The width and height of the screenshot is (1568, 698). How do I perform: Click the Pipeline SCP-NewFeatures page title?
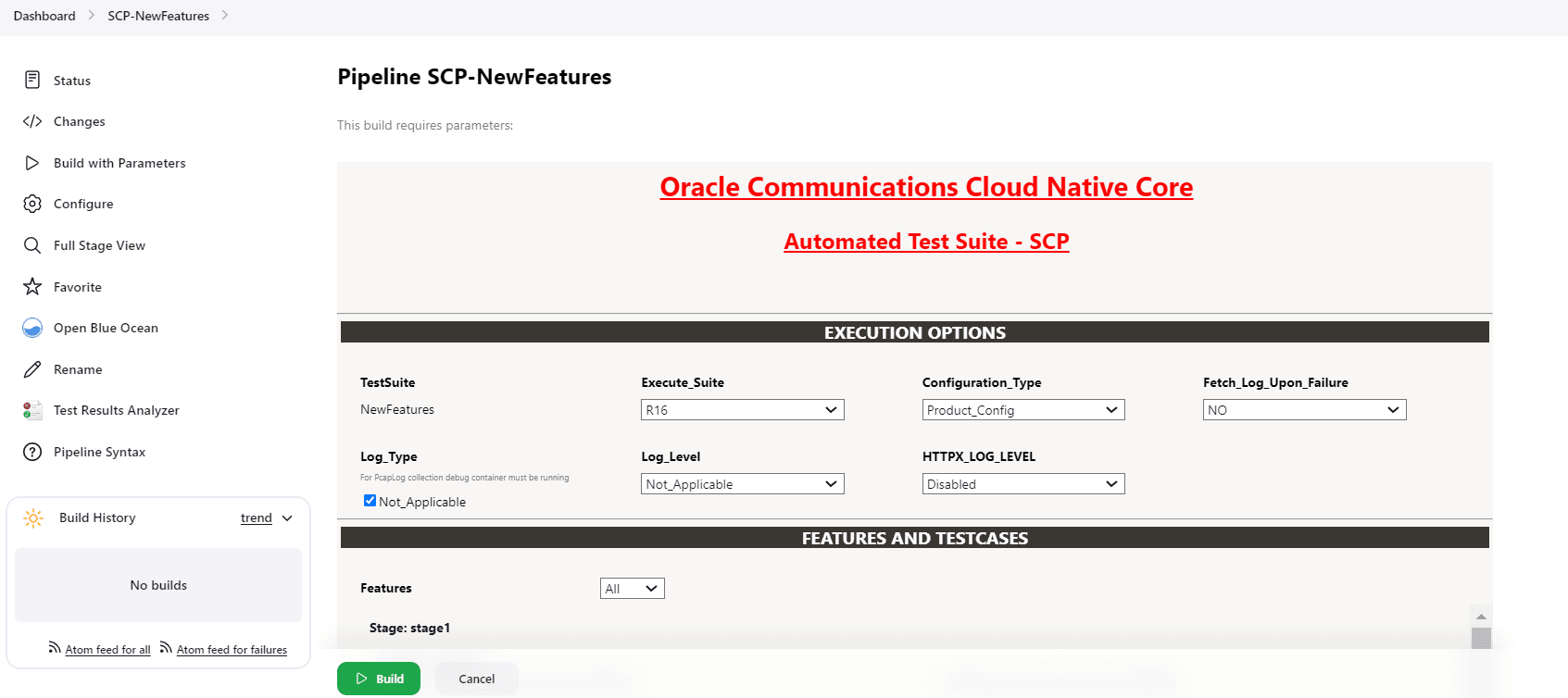tap(474, 77)
